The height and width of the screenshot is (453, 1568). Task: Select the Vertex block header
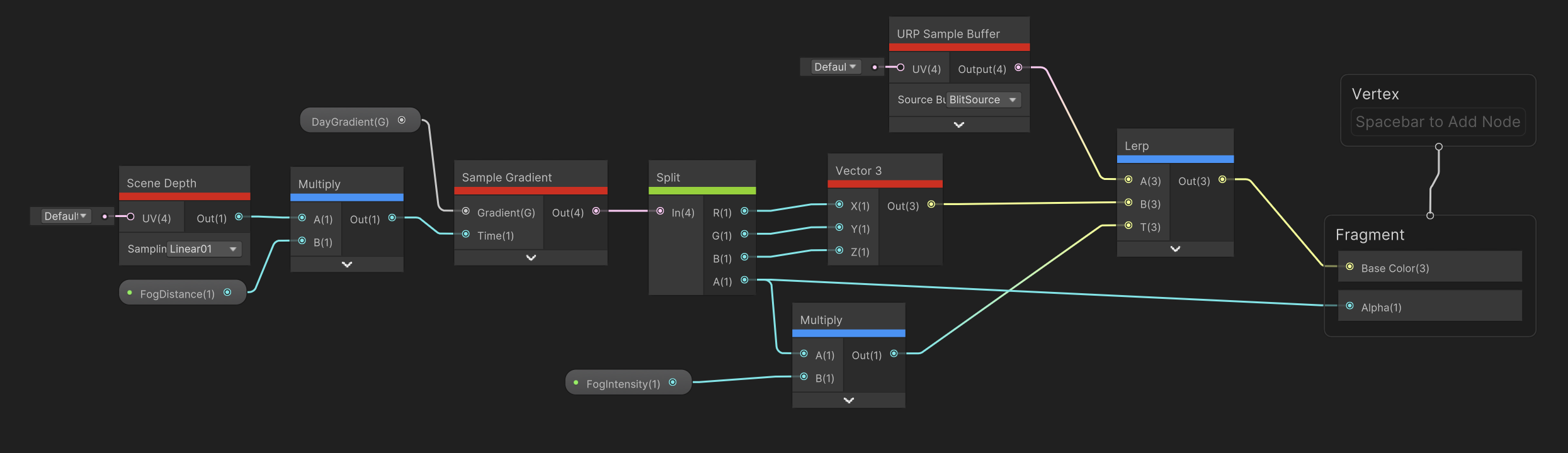point(1375,94)
